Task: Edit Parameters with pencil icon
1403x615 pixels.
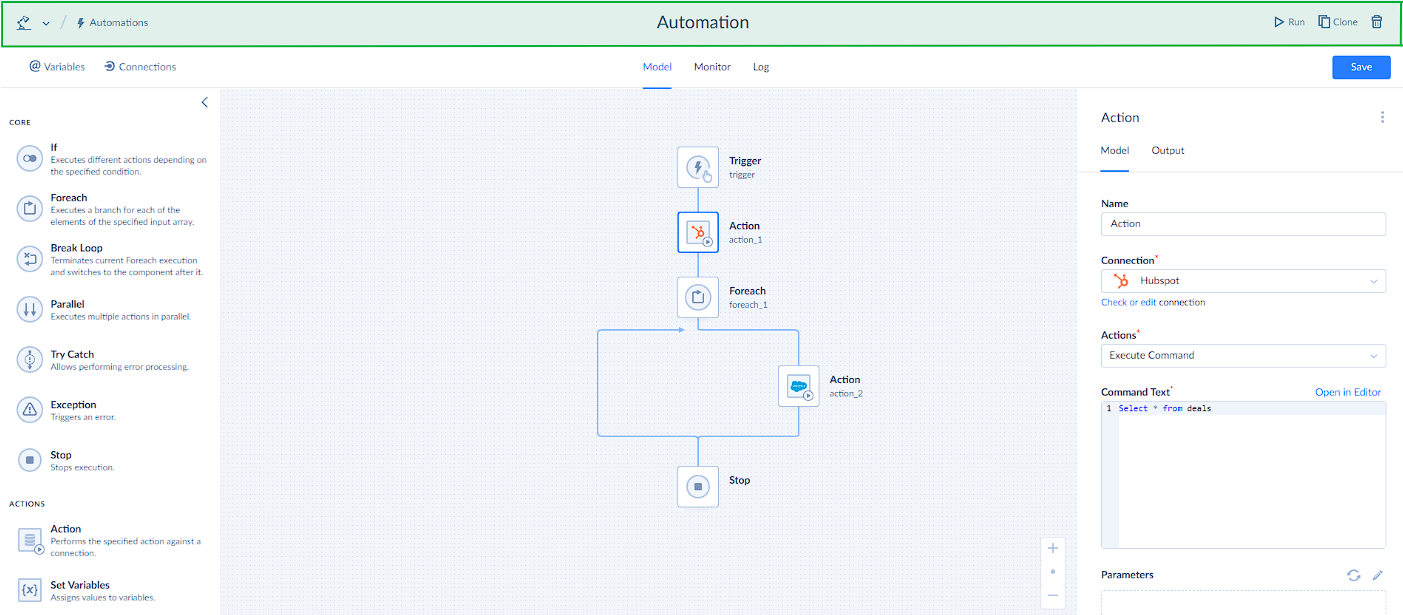Action: [x=1377, y=575]
